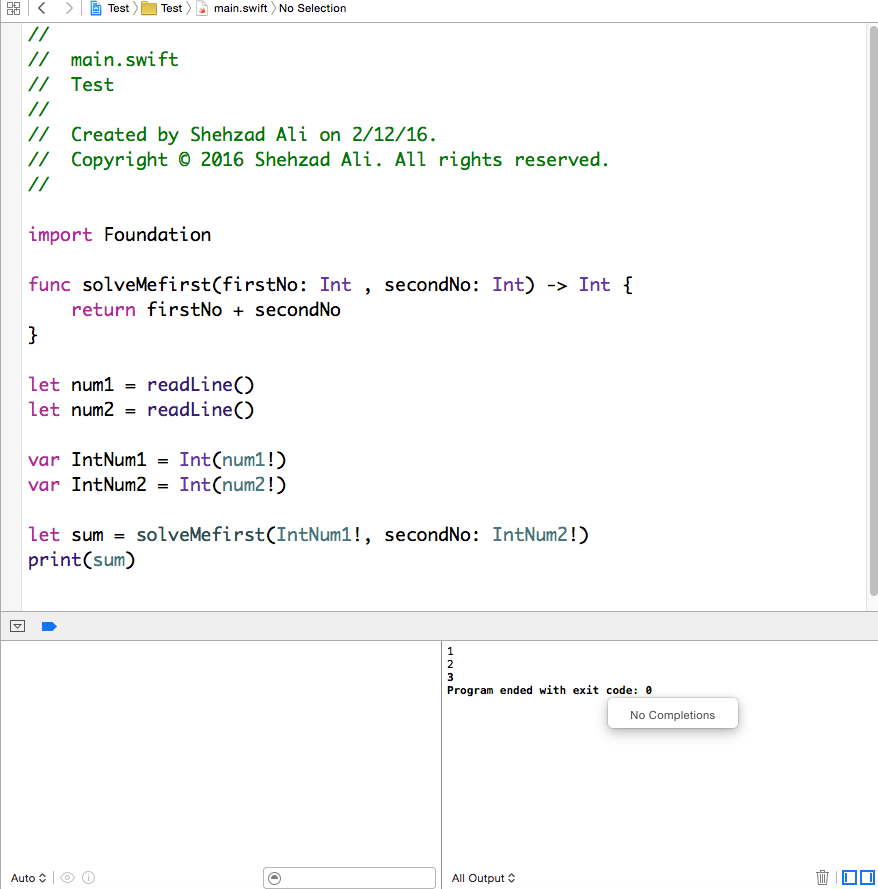Click the Quick Look eye icon

pyautogui.click(x=67, y=878)
